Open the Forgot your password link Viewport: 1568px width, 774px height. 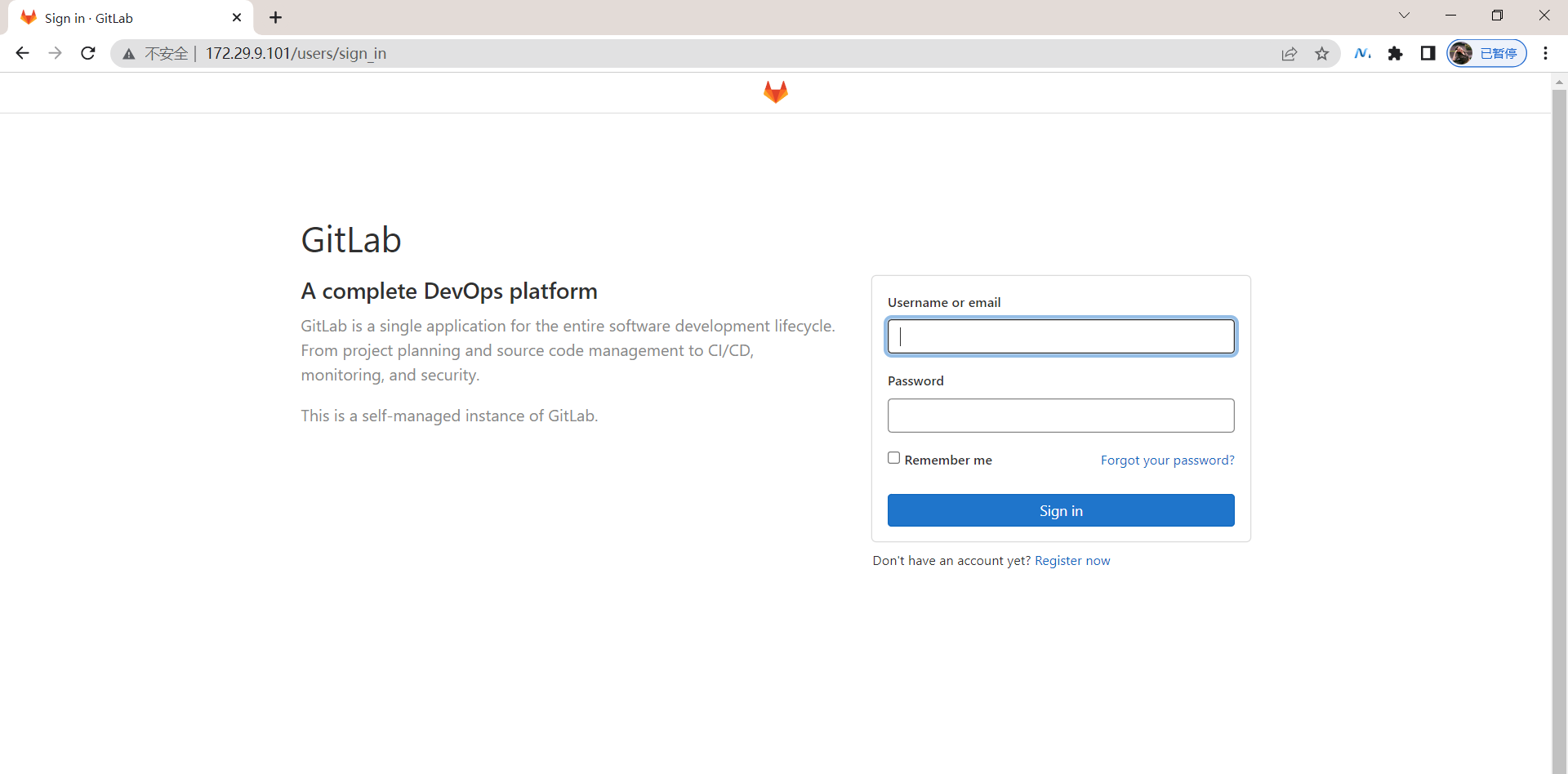click(1167, 460)
